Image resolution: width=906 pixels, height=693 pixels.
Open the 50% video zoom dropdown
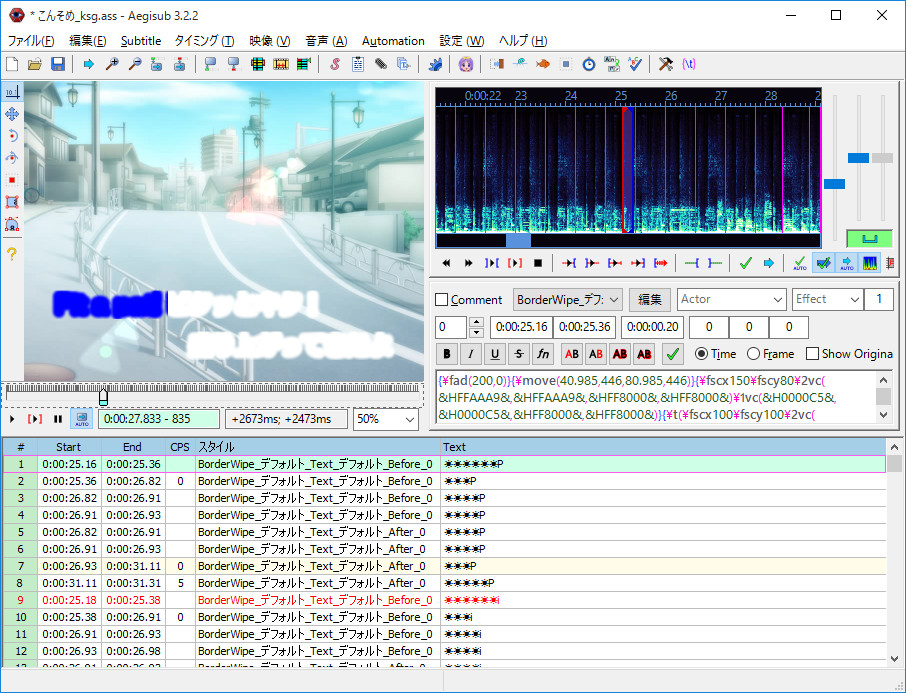[385, 419]
